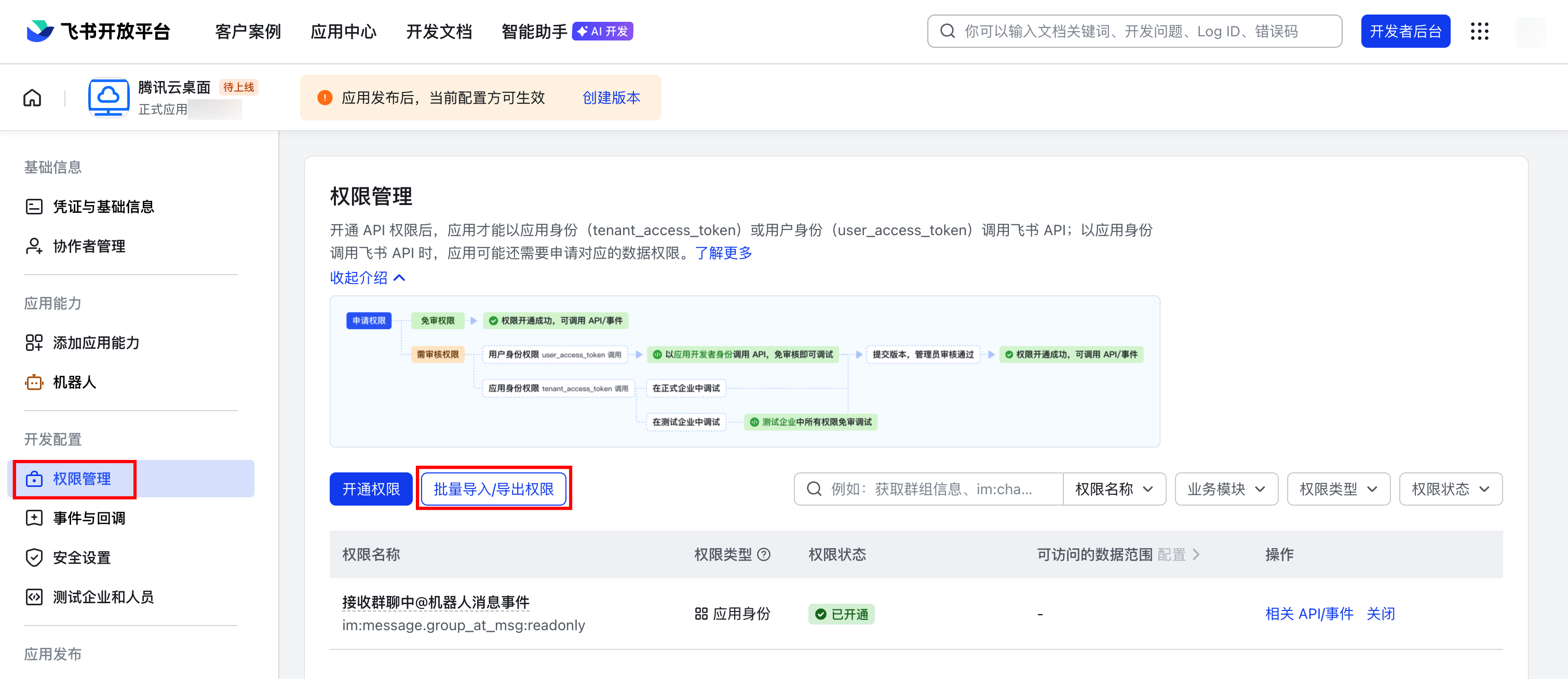Expand the 权限名称 search type dropdown

1114,489
